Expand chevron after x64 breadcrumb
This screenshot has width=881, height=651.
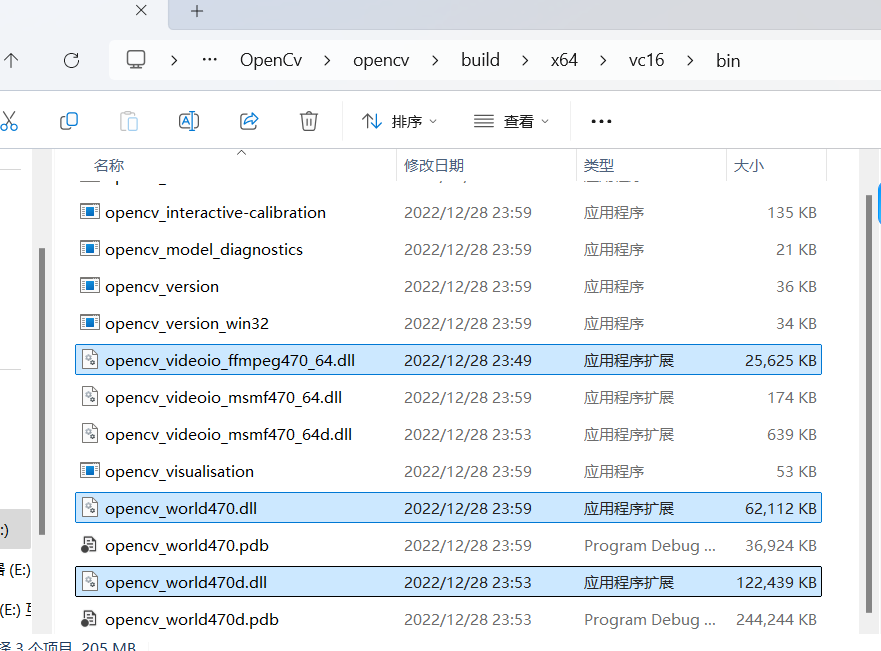point(603,60)
